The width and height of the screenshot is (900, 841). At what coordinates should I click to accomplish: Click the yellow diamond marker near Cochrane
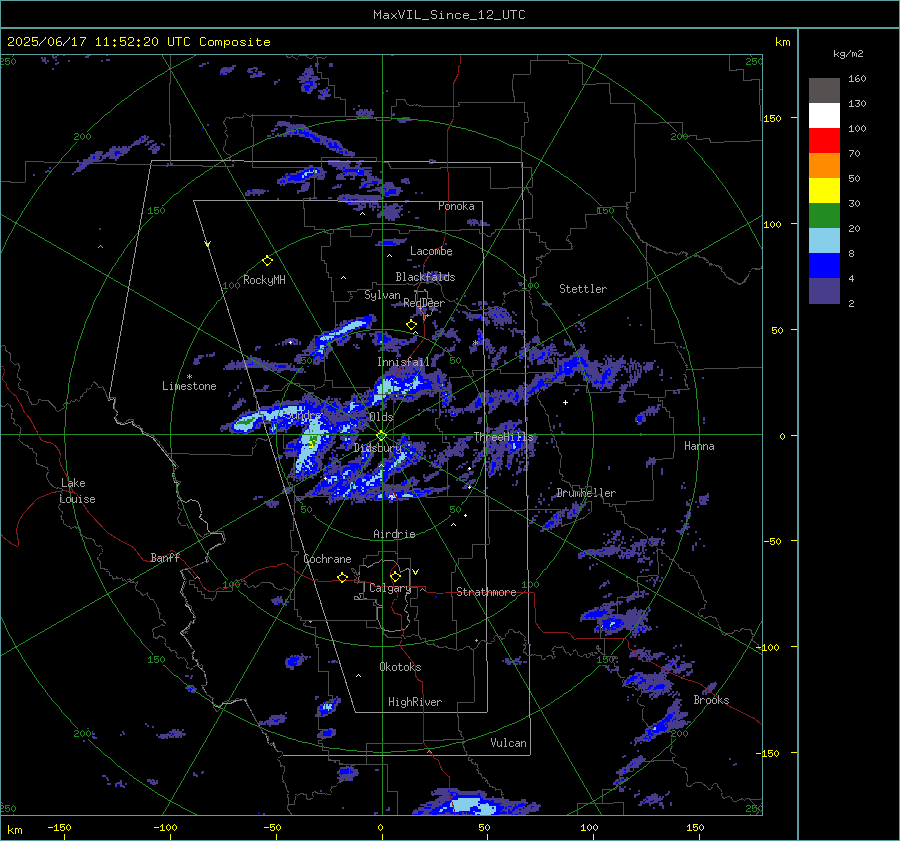(x=343, y=577)
